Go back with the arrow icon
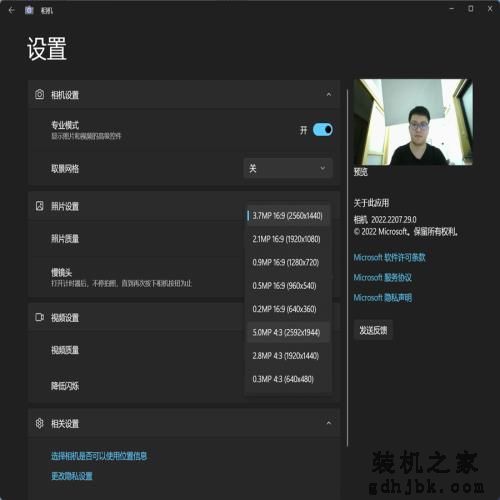The width and height of the screenshot is (500, 500). [x=11, y=10]
